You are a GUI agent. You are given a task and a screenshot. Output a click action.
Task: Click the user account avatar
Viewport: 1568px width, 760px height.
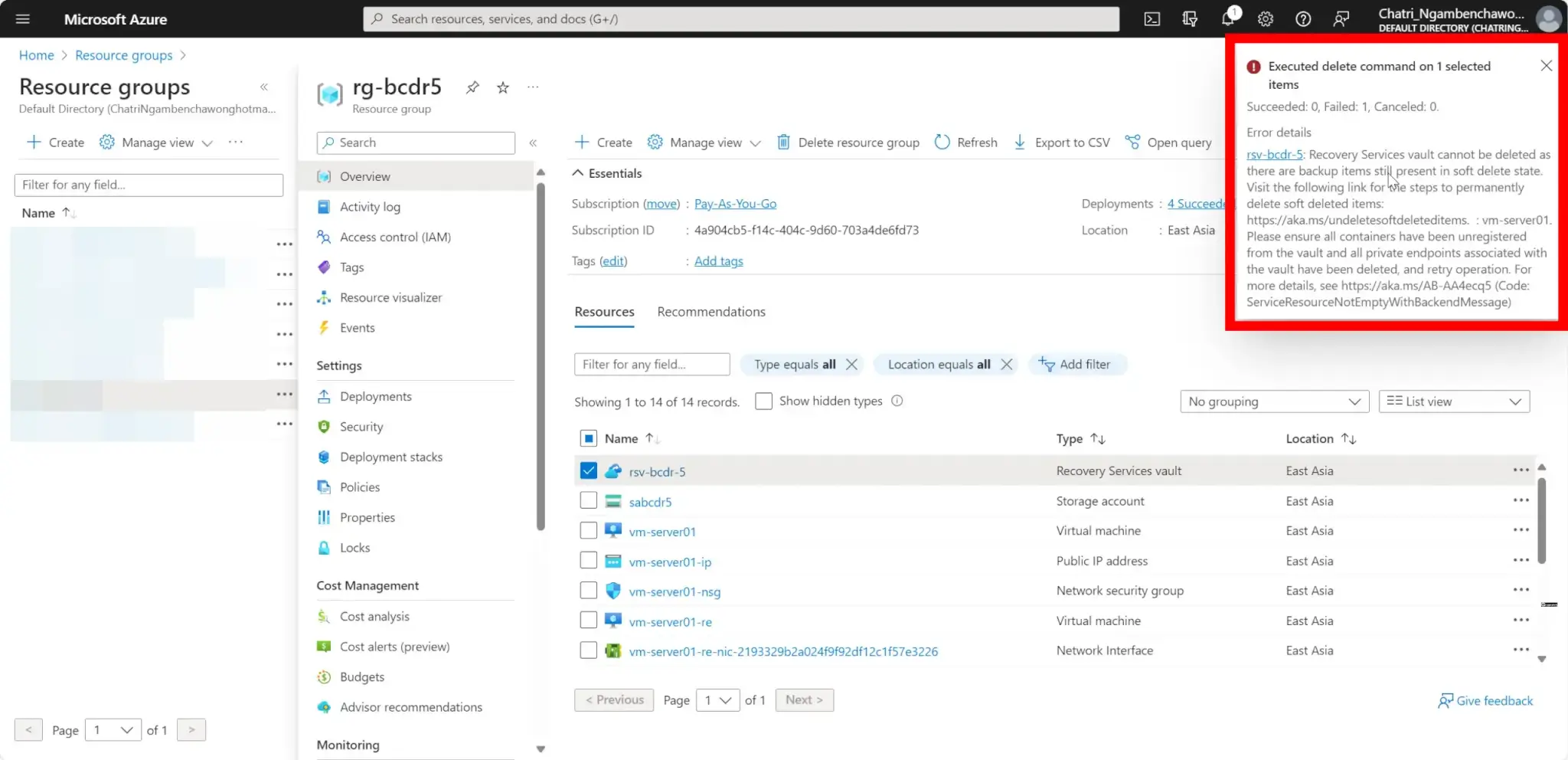(x=1549, y=19)
